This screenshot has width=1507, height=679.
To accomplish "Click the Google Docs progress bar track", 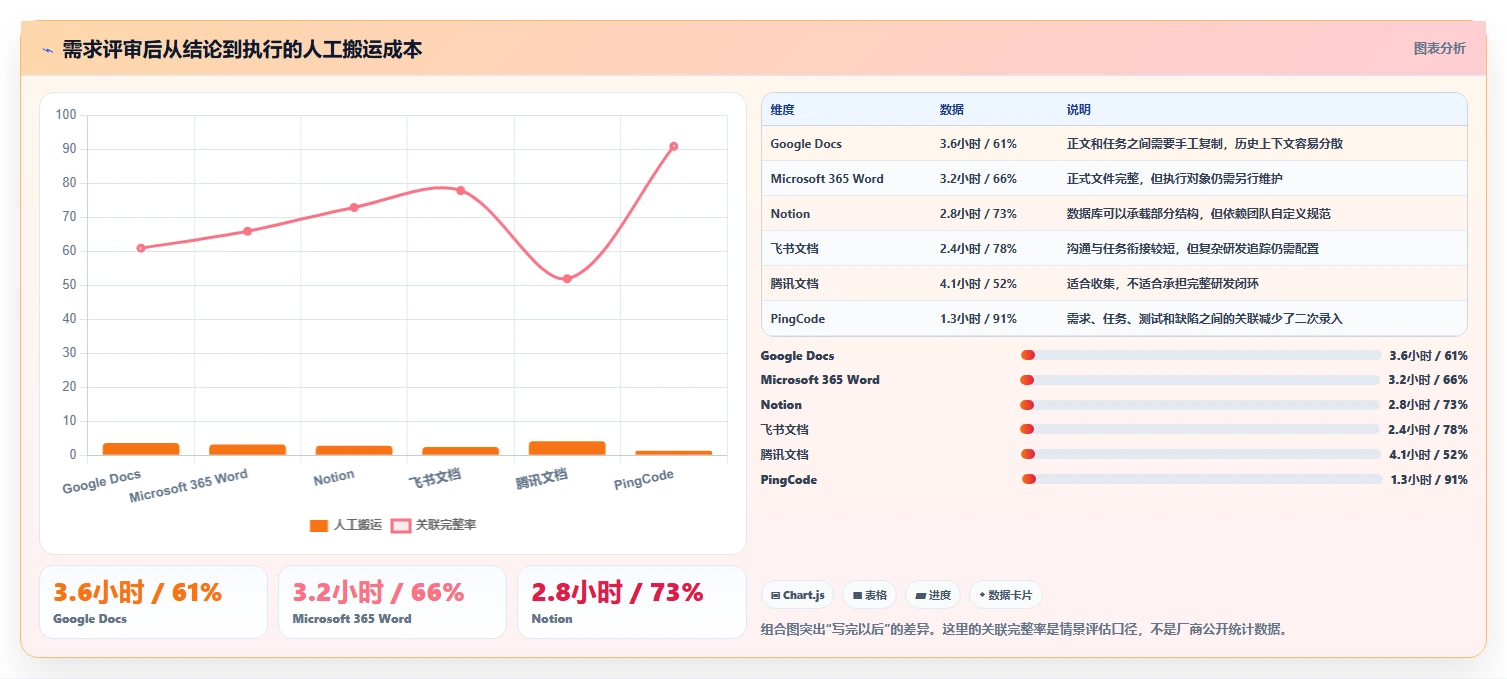I will point(1200,355).
